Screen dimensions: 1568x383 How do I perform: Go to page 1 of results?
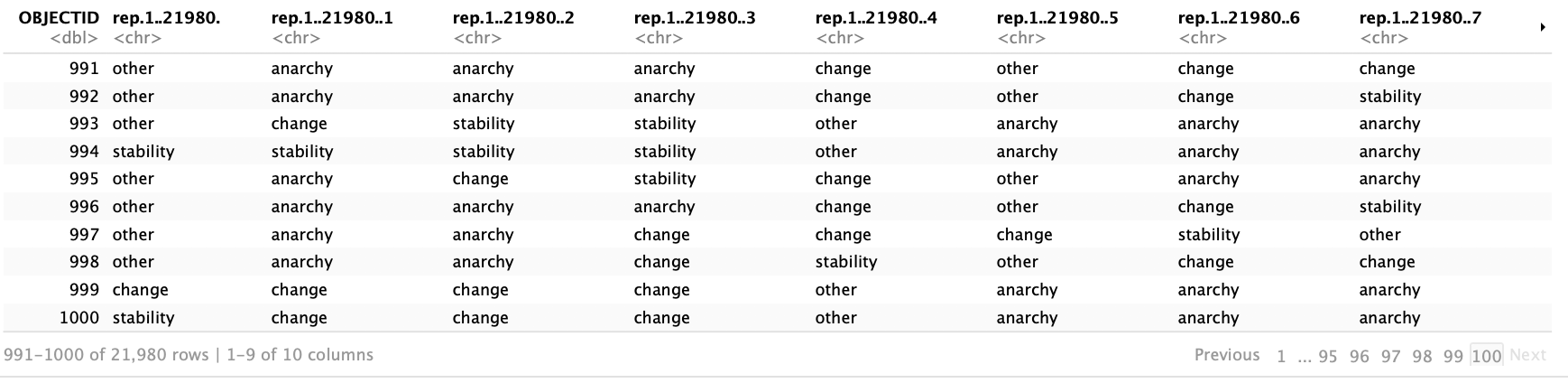click(x=1281, y=356)
